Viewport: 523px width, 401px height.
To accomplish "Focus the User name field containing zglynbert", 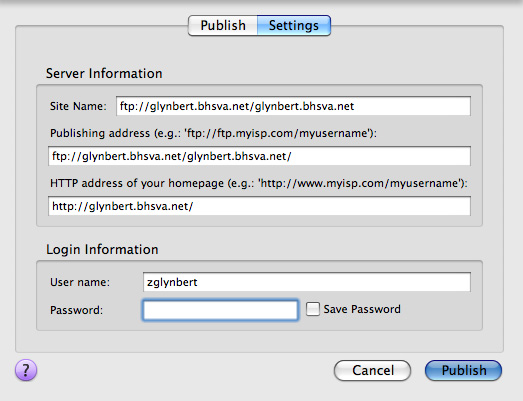I will point(307,282).
